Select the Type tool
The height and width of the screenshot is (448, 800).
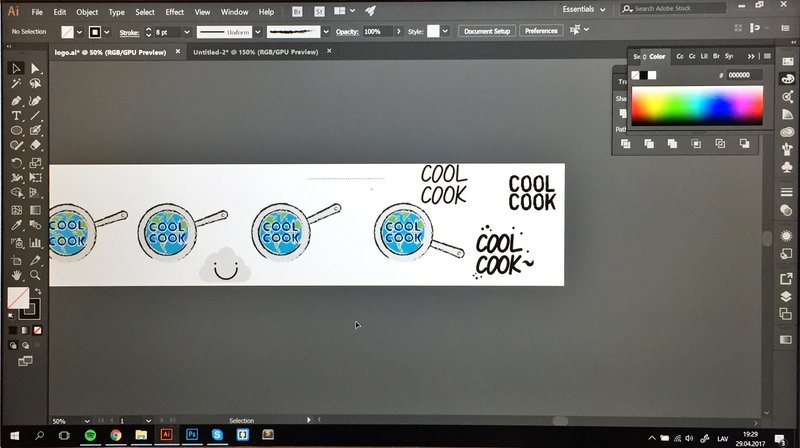[16, 115]
